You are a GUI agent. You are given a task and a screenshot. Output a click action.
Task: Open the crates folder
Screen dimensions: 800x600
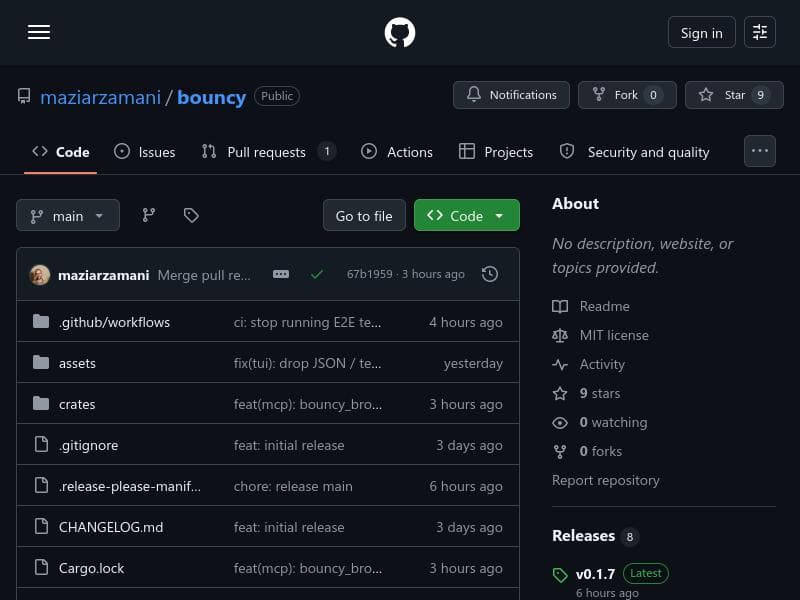pyautogui.click(x=77, y=404)
